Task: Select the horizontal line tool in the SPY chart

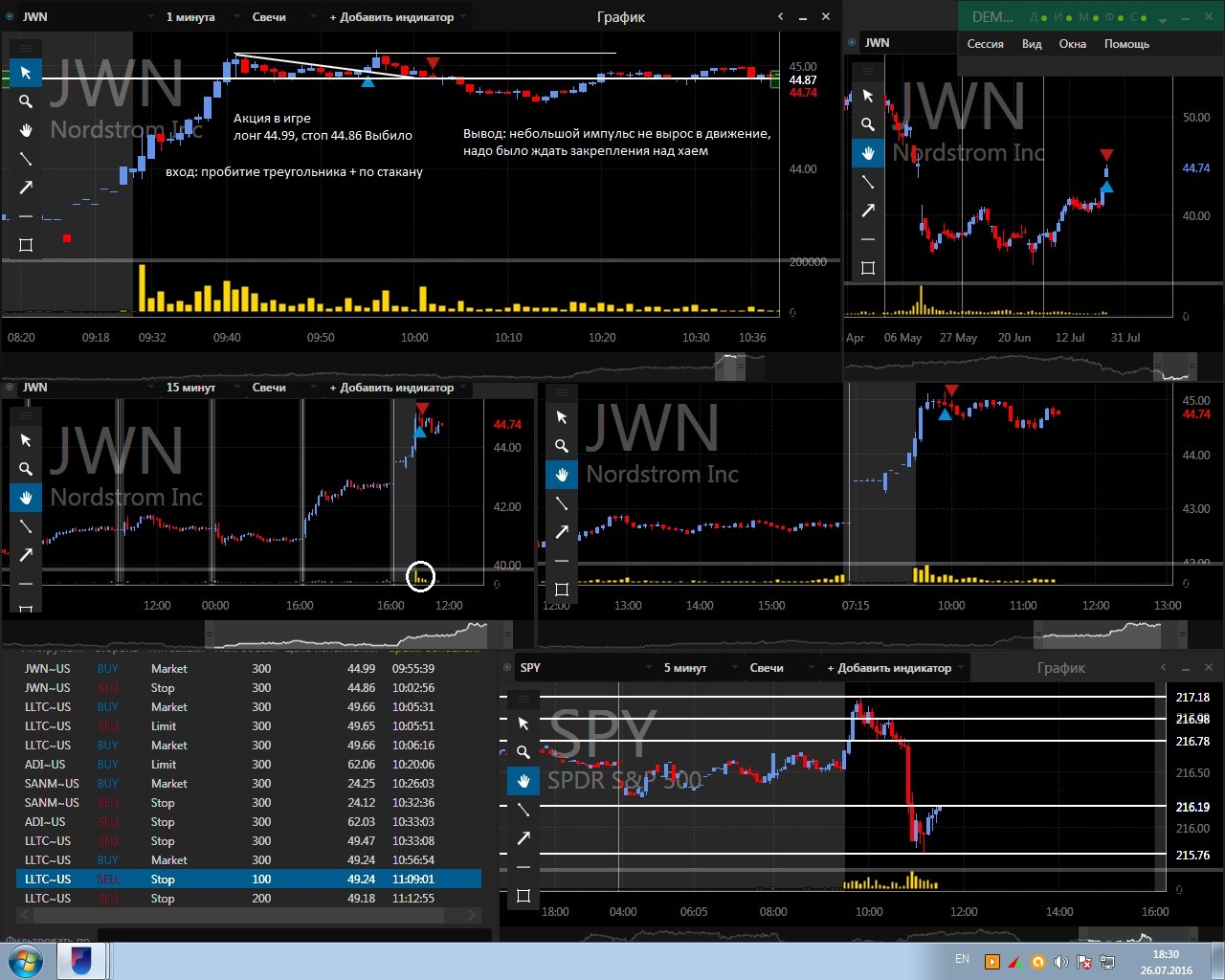Action: (x=523, y=867)
